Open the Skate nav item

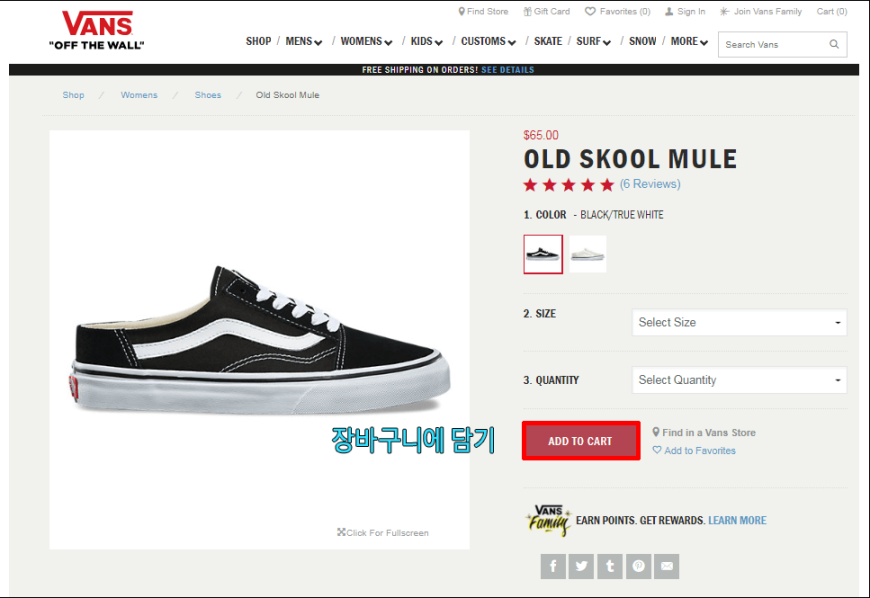tap(548, 41)
